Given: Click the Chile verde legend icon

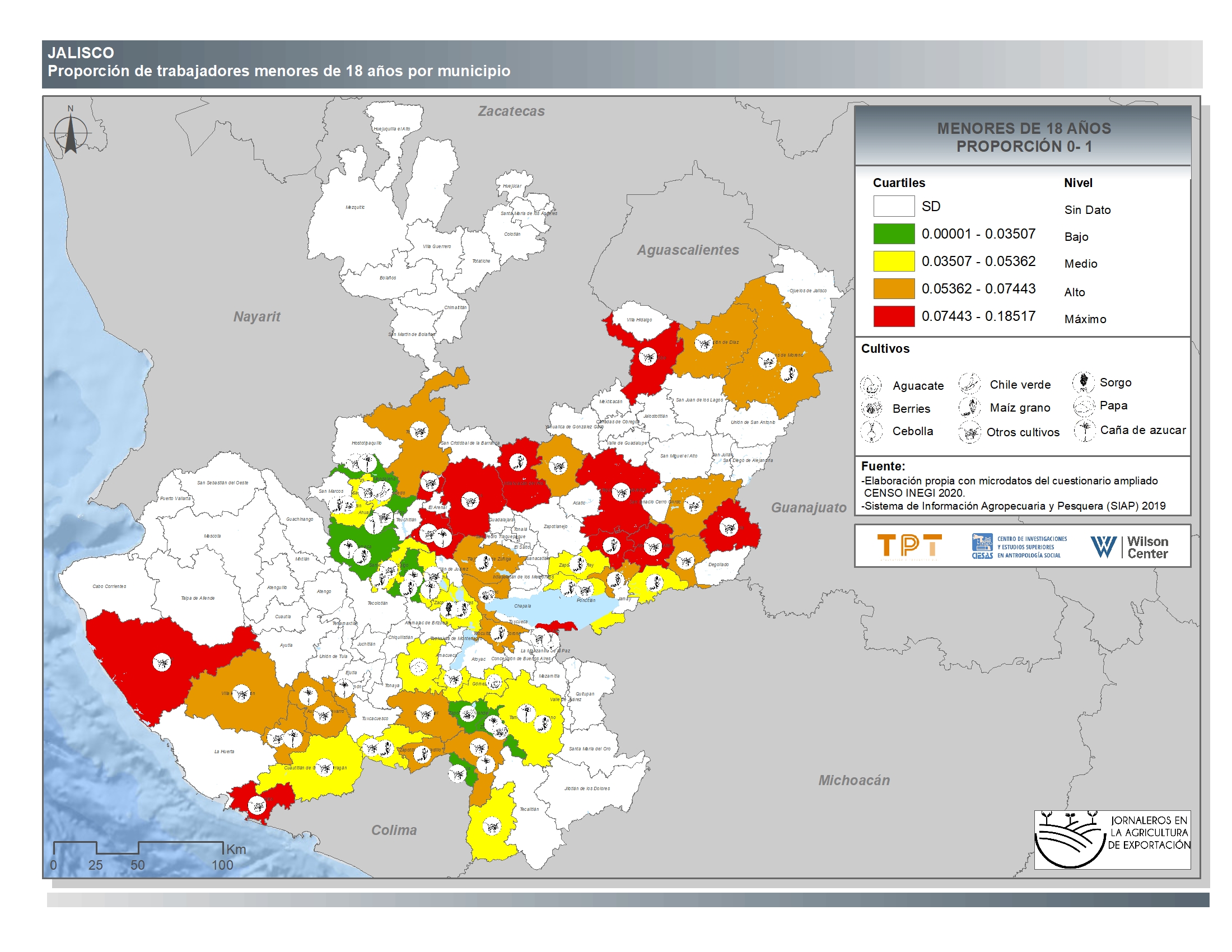Looking at the screenshot, I should click(969, 384).
